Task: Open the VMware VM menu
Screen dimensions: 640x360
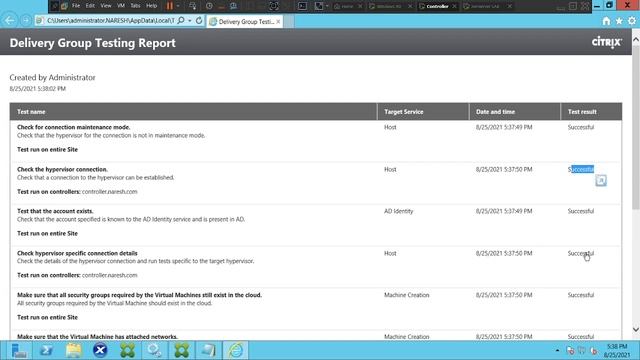Action: (x=121, y=6)
